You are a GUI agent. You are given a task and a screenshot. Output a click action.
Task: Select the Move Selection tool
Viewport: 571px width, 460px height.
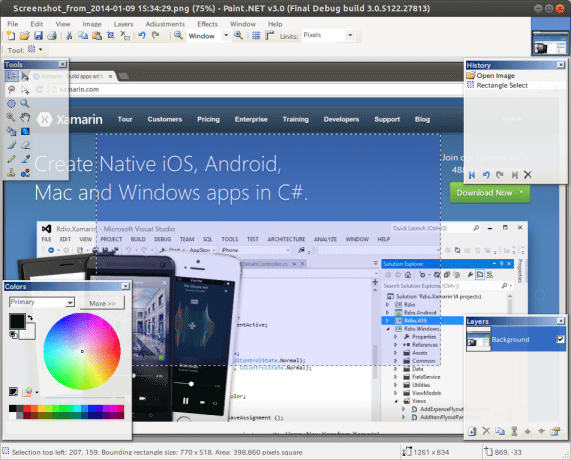tap(25, 90)
